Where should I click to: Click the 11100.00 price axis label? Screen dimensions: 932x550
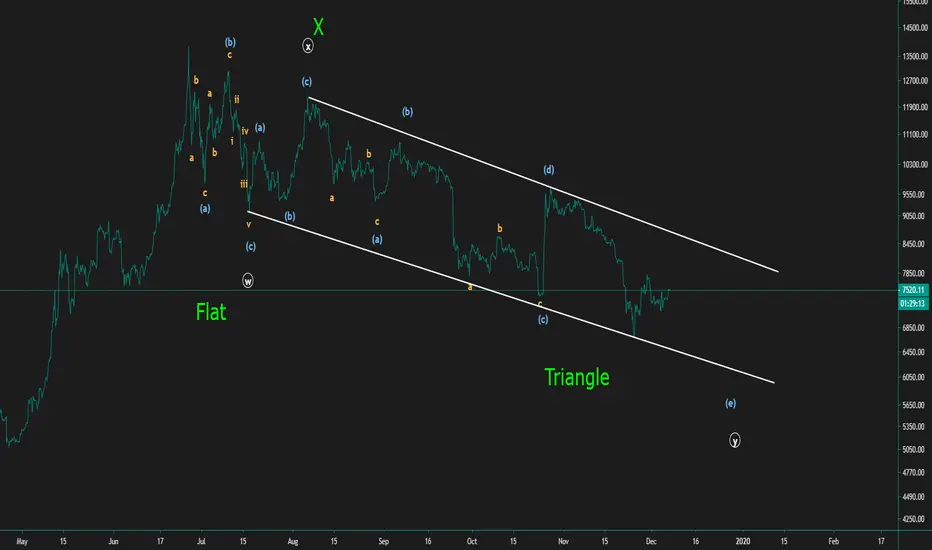915,134
